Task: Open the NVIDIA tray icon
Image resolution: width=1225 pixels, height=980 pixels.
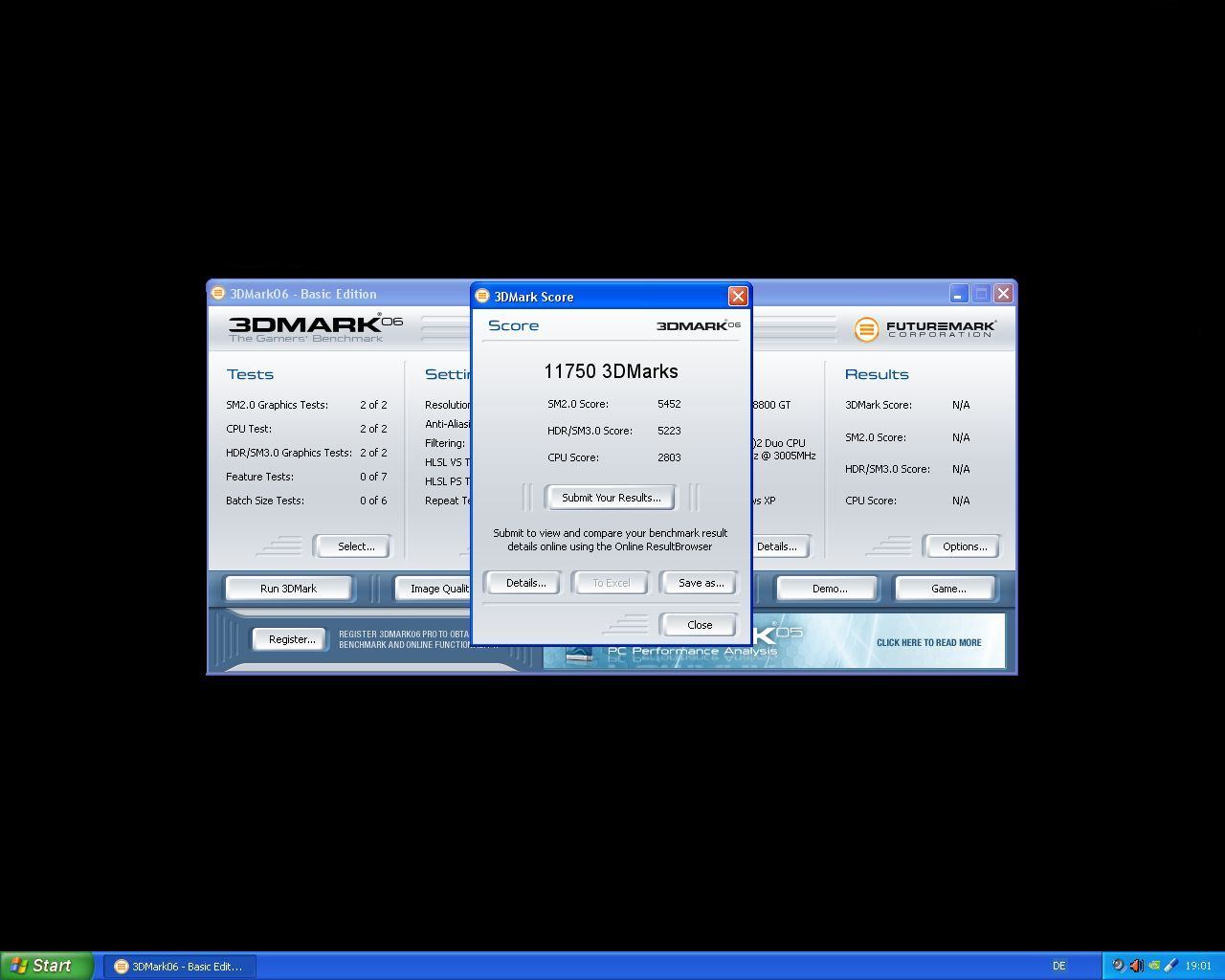Action: (x=1153, y=966)
